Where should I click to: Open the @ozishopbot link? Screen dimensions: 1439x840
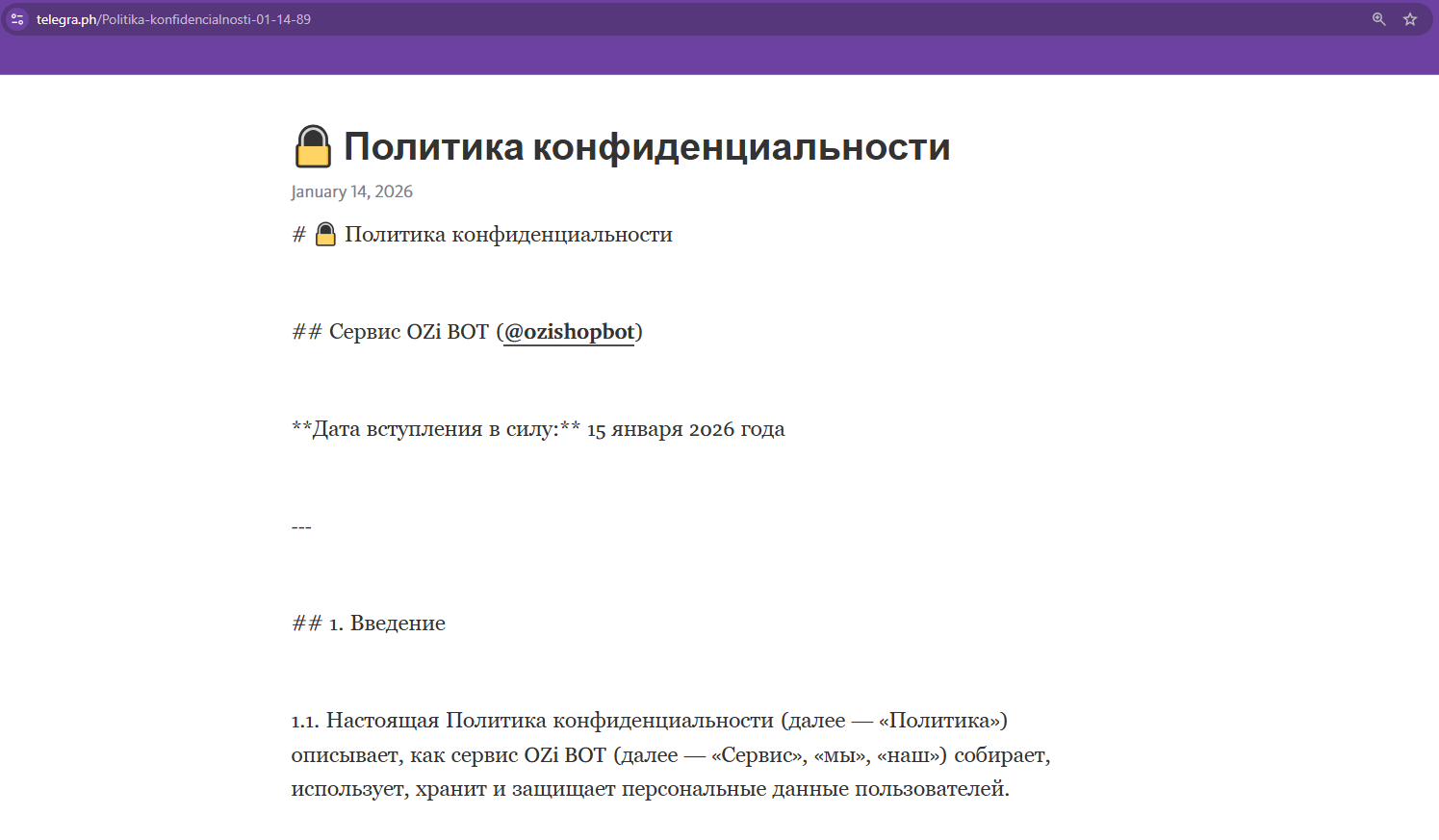point(569,332)
